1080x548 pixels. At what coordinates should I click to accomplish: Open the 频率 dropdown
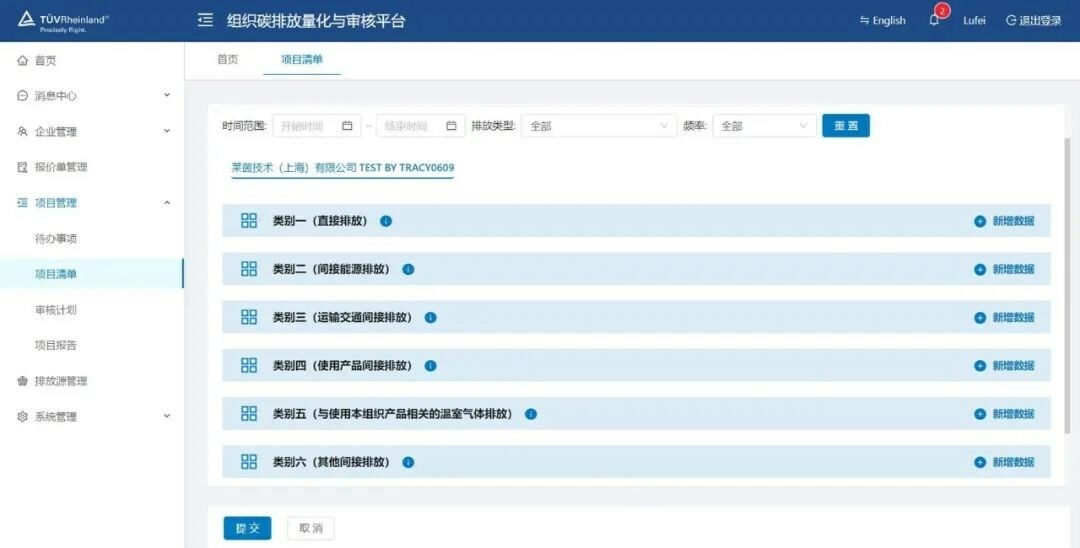pos(764,126)
